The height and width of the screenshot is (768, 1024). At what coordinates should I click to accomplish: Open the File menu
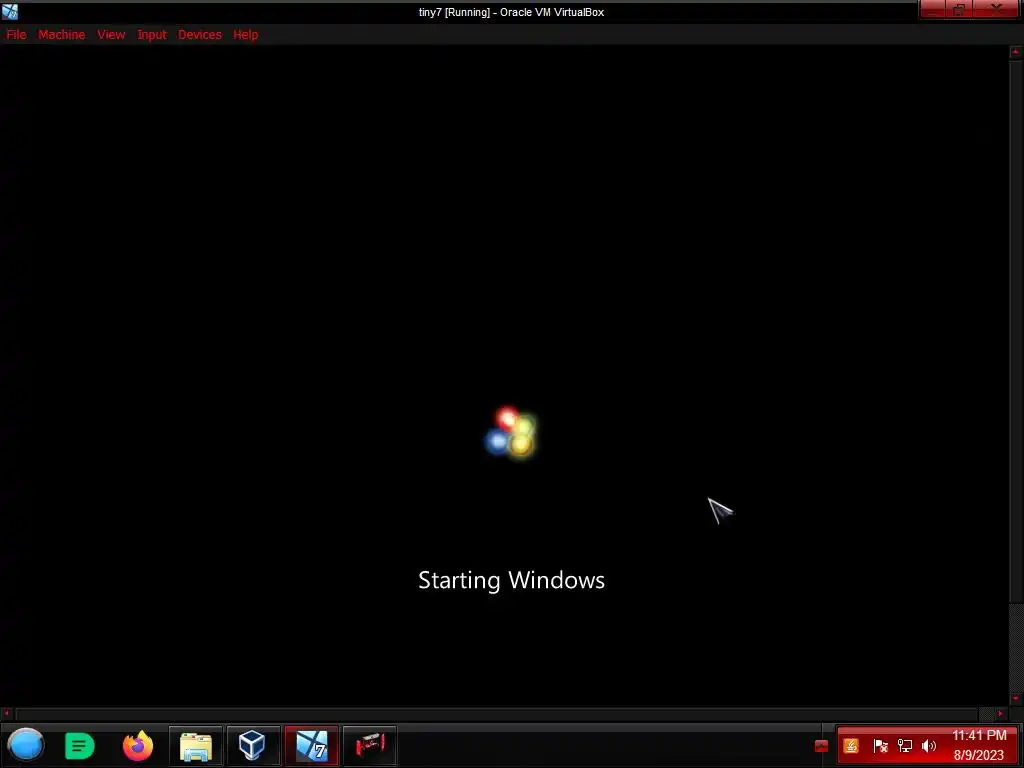coord(16,35)
